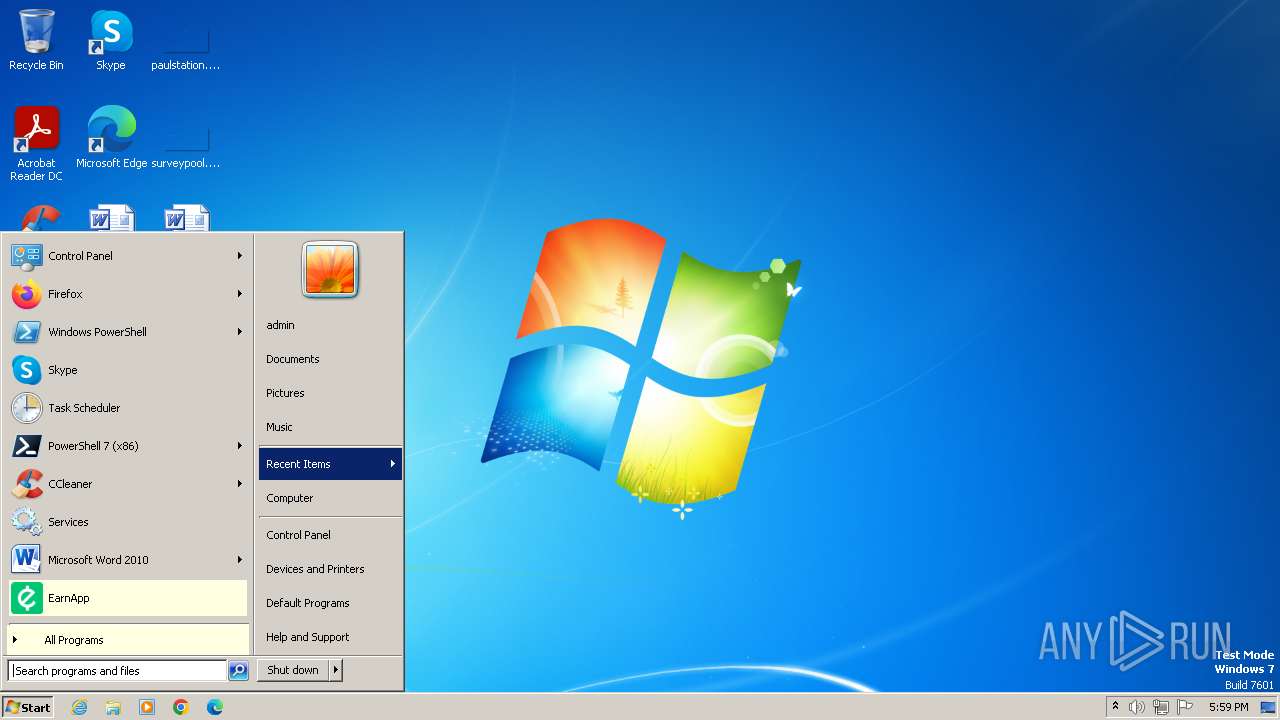
Task: Launch CCleaner from Start menu
Action: click(127, 484)
